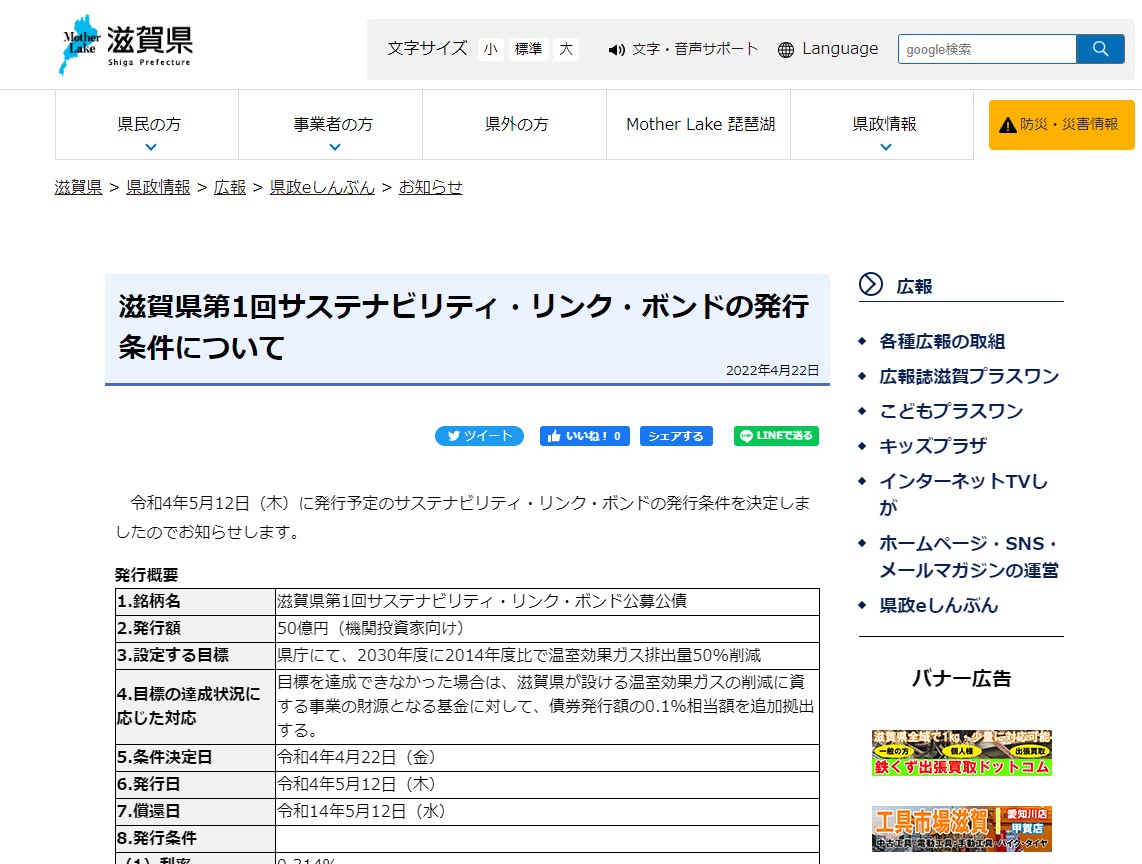Set text size to 小
This screenshot has height=864, width=1142.
point(490,49)
